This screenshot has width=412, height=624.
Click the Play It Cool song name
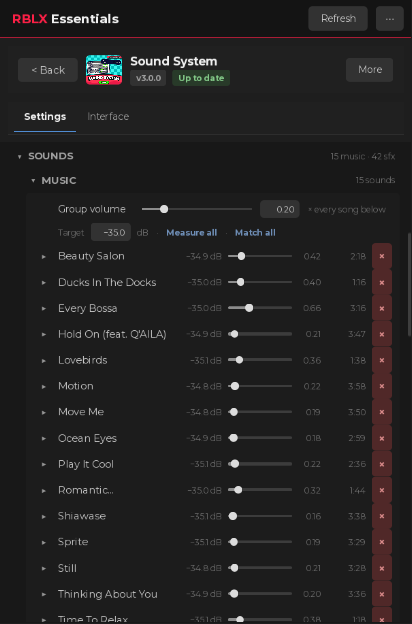[86, 464]
